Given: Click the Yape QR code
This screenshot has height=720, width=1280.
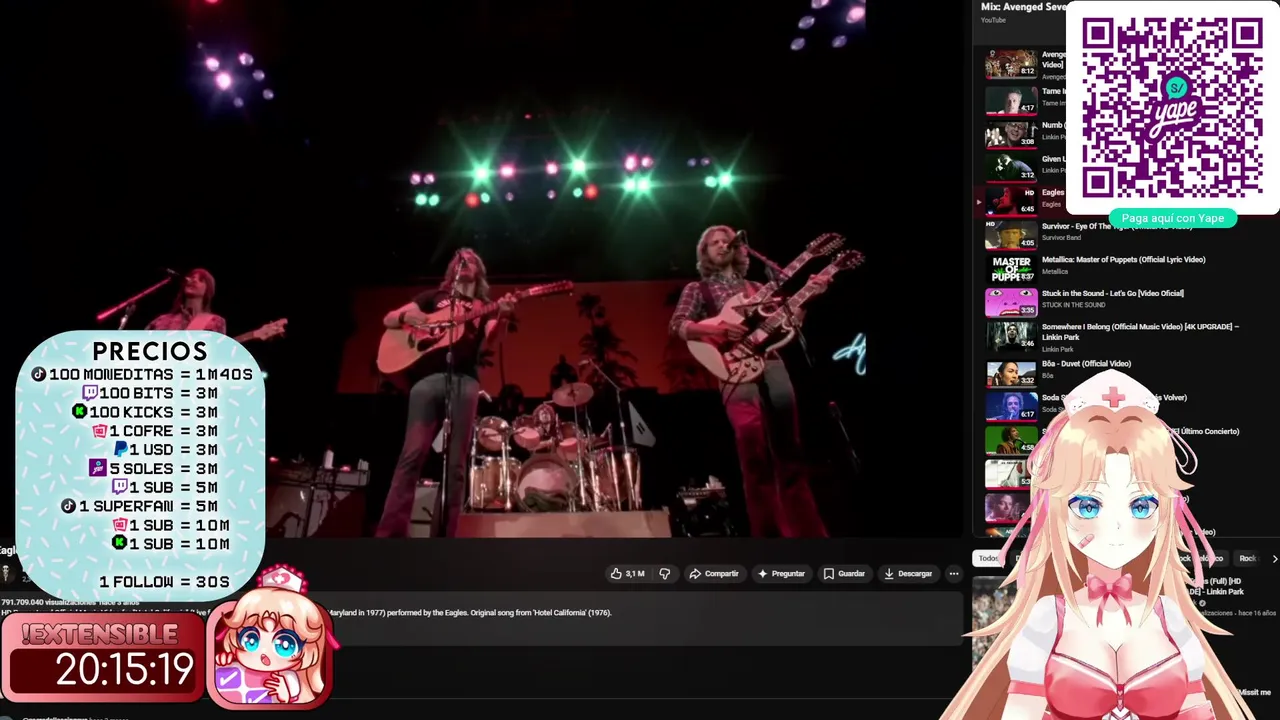Looking at the screenshot, I should tap(1172, 108).
